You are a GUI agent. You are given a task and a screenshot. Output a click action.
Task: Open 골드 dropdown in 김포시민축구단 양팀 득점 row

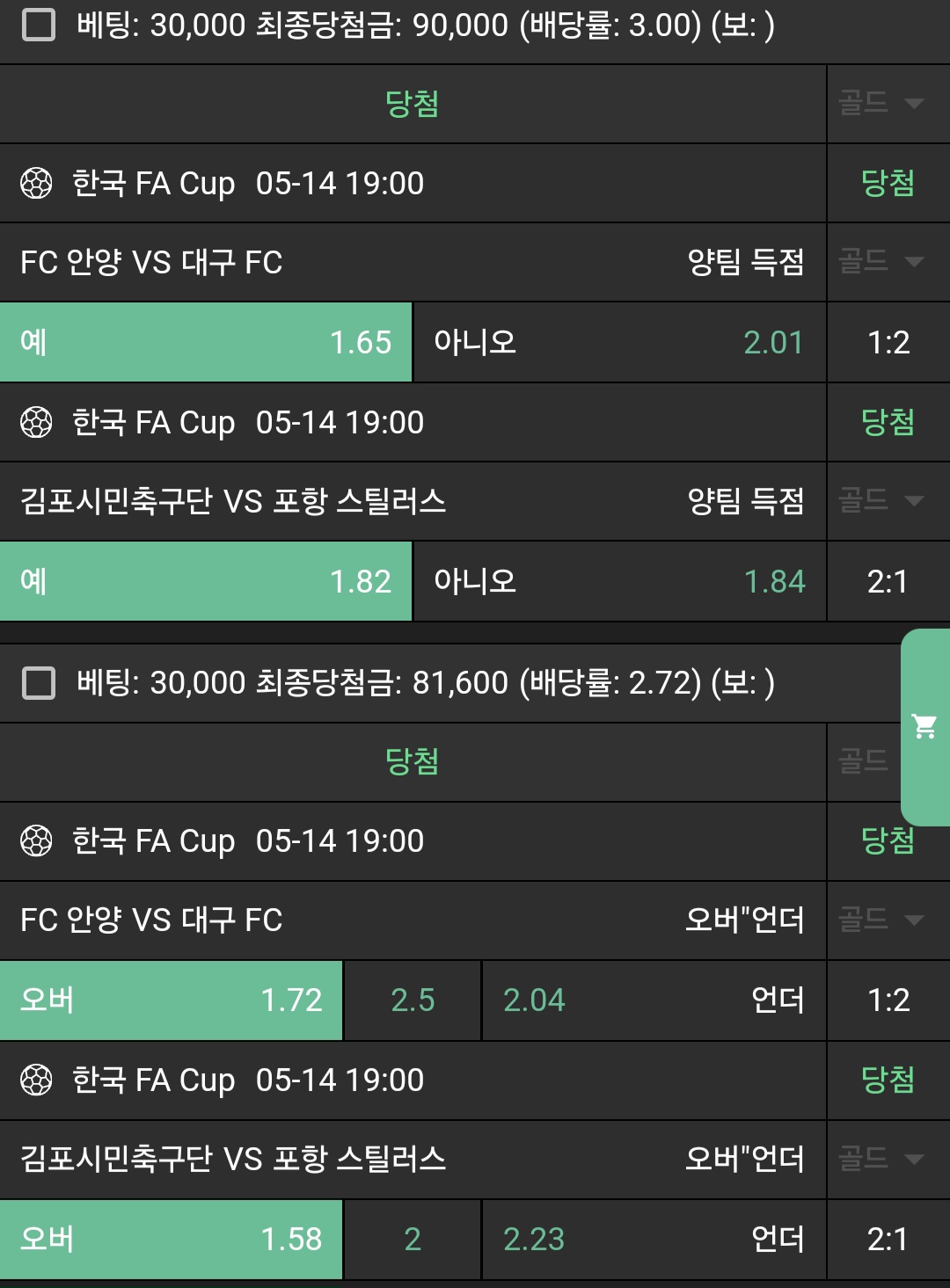(x=881, y=500)
